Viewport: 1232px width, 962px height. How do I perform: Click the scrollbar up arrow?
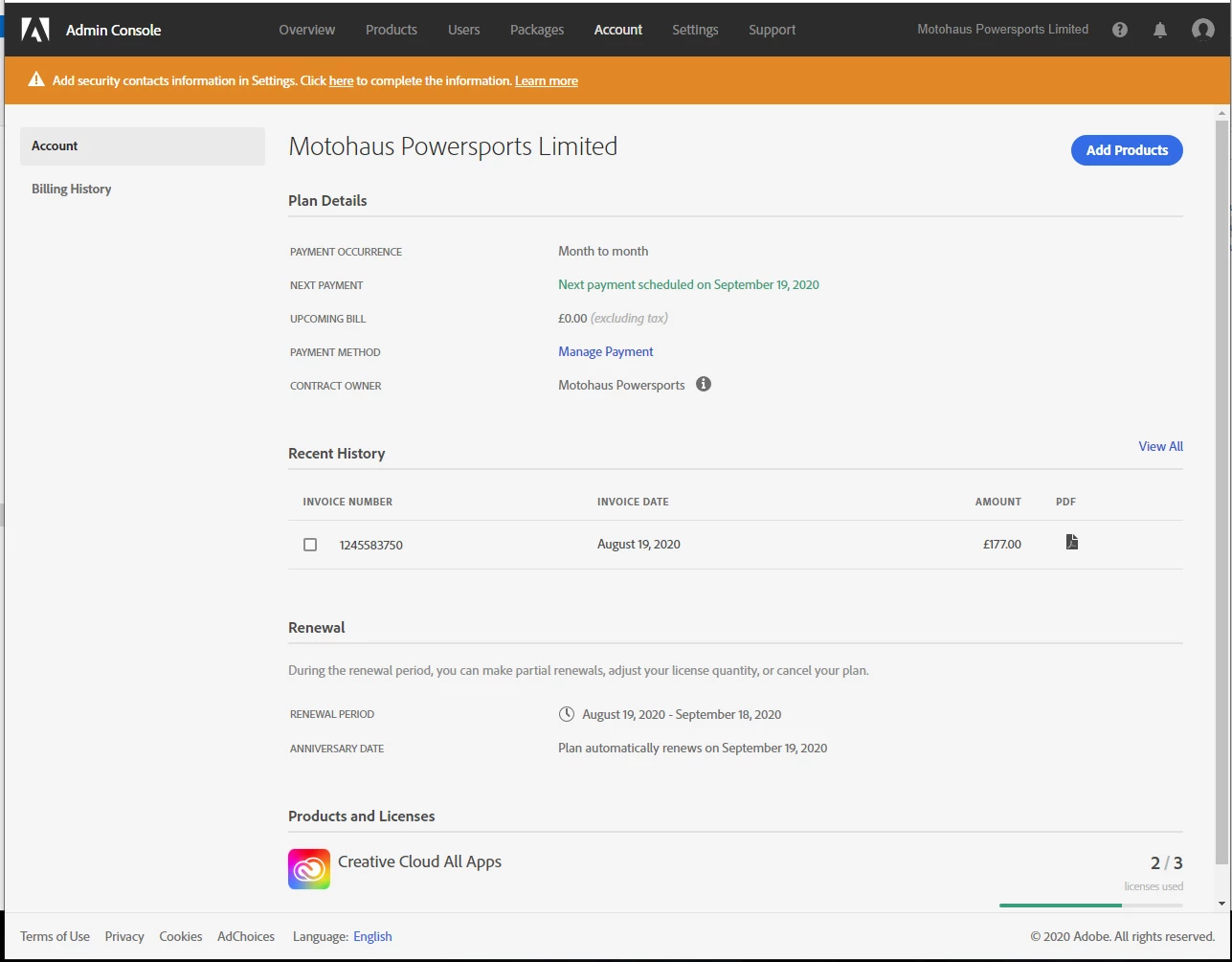click(1221, 112)
